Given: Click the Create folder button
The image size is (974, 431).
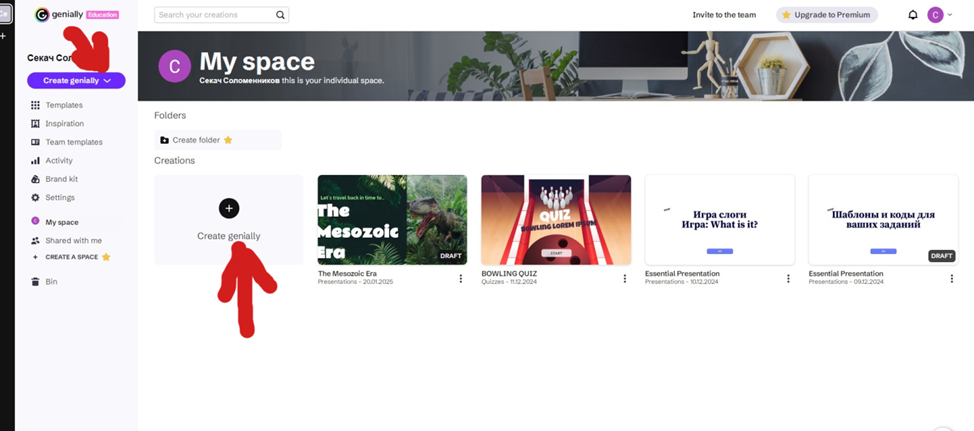Looking at the screenshot, I should [217, 140].
